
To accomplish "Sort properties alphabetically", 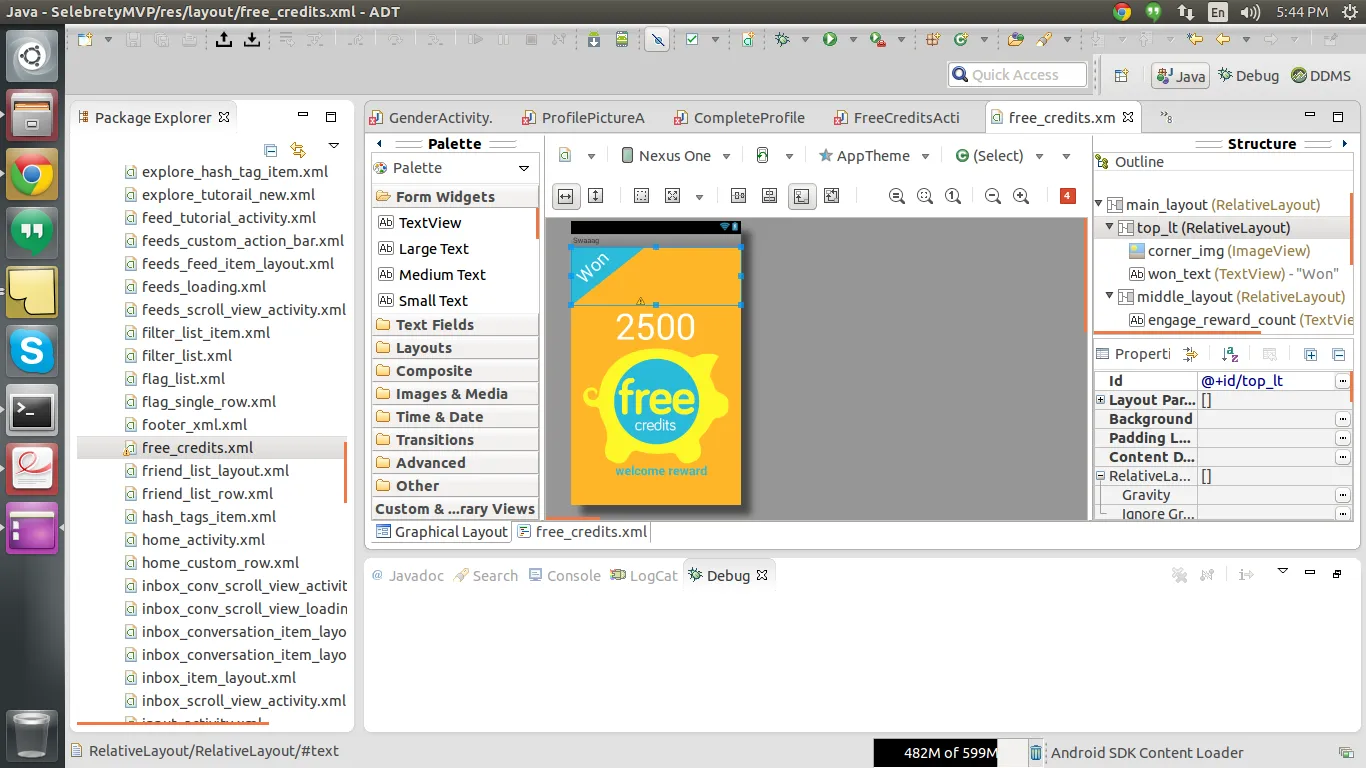I will (1230, 354).
